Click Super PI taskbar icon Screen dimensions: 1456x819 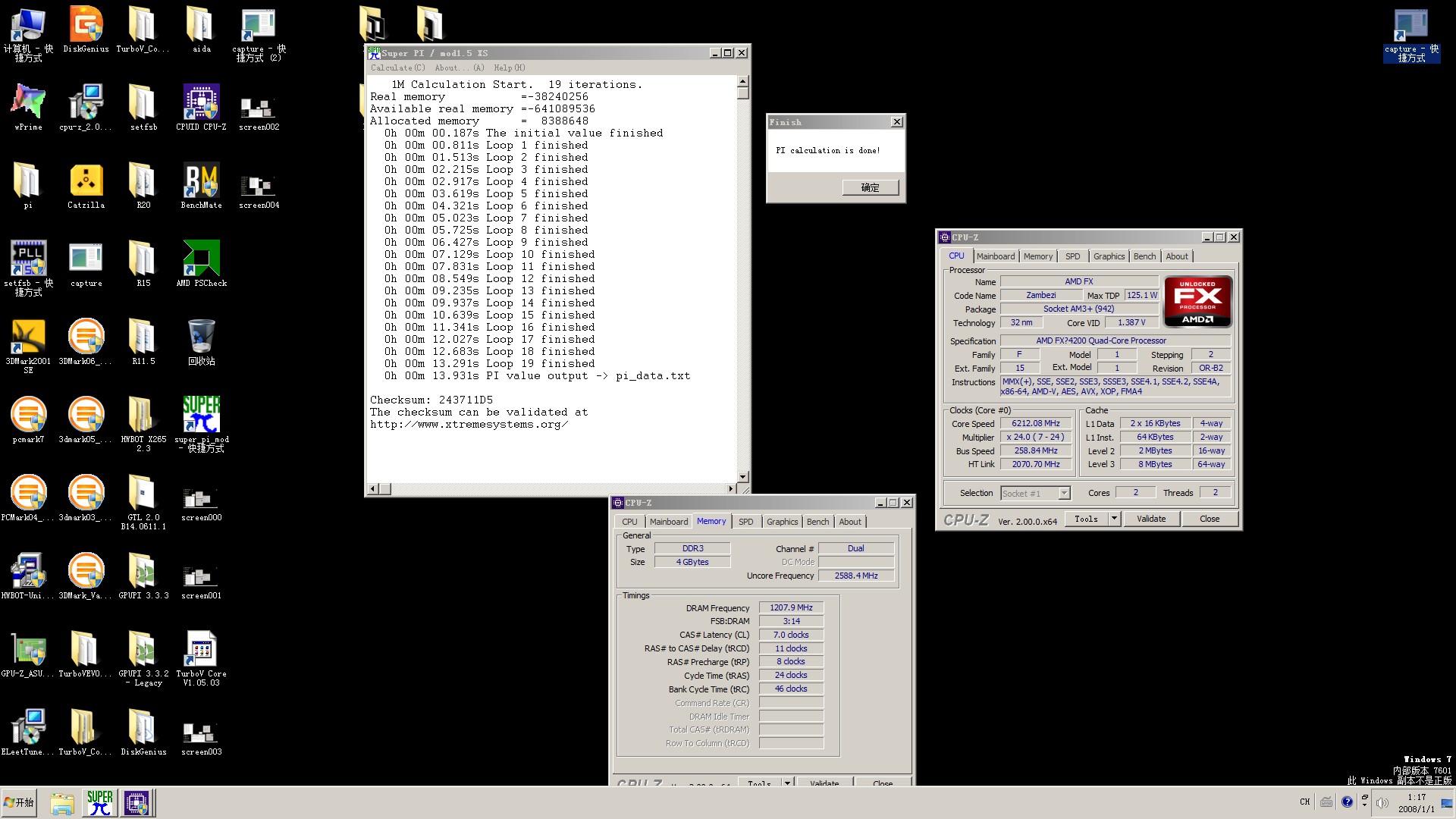(x=99, y=802)
